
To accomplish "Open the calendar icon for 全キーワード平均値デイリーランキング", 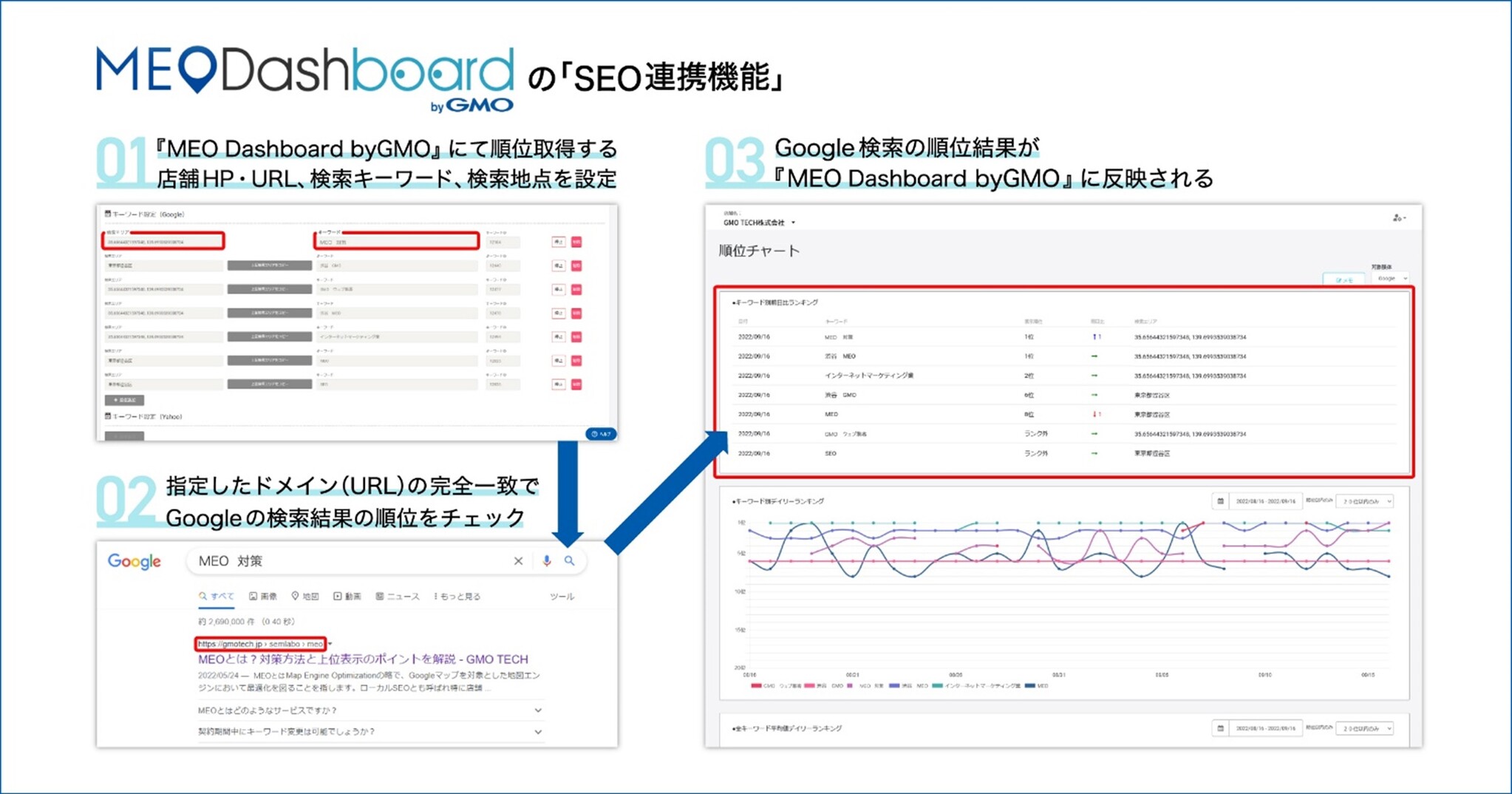I will (1220, 729).
